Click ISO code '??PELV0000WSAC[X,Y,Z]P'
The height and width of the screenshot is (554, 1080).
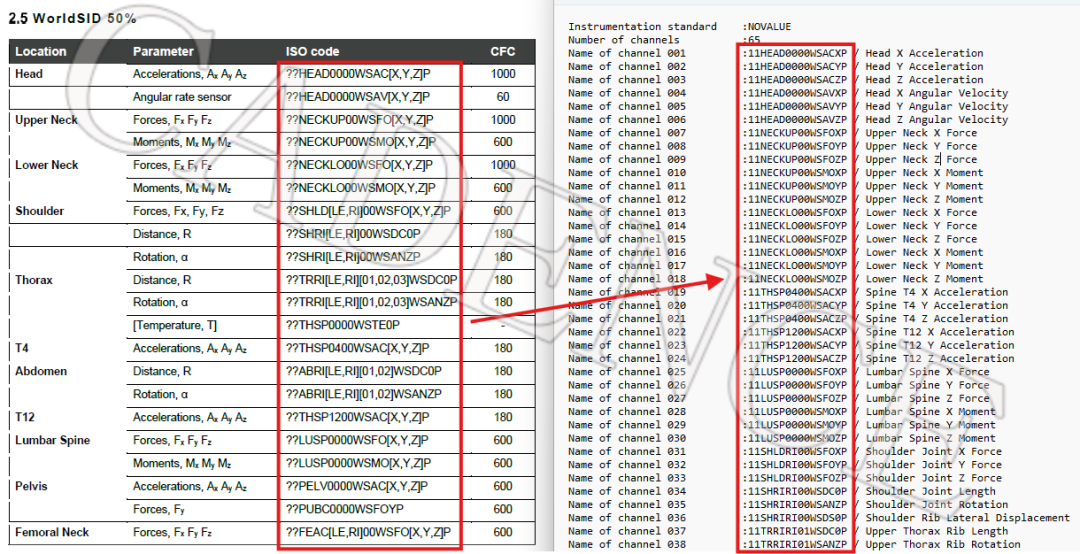tap(357, 486)
